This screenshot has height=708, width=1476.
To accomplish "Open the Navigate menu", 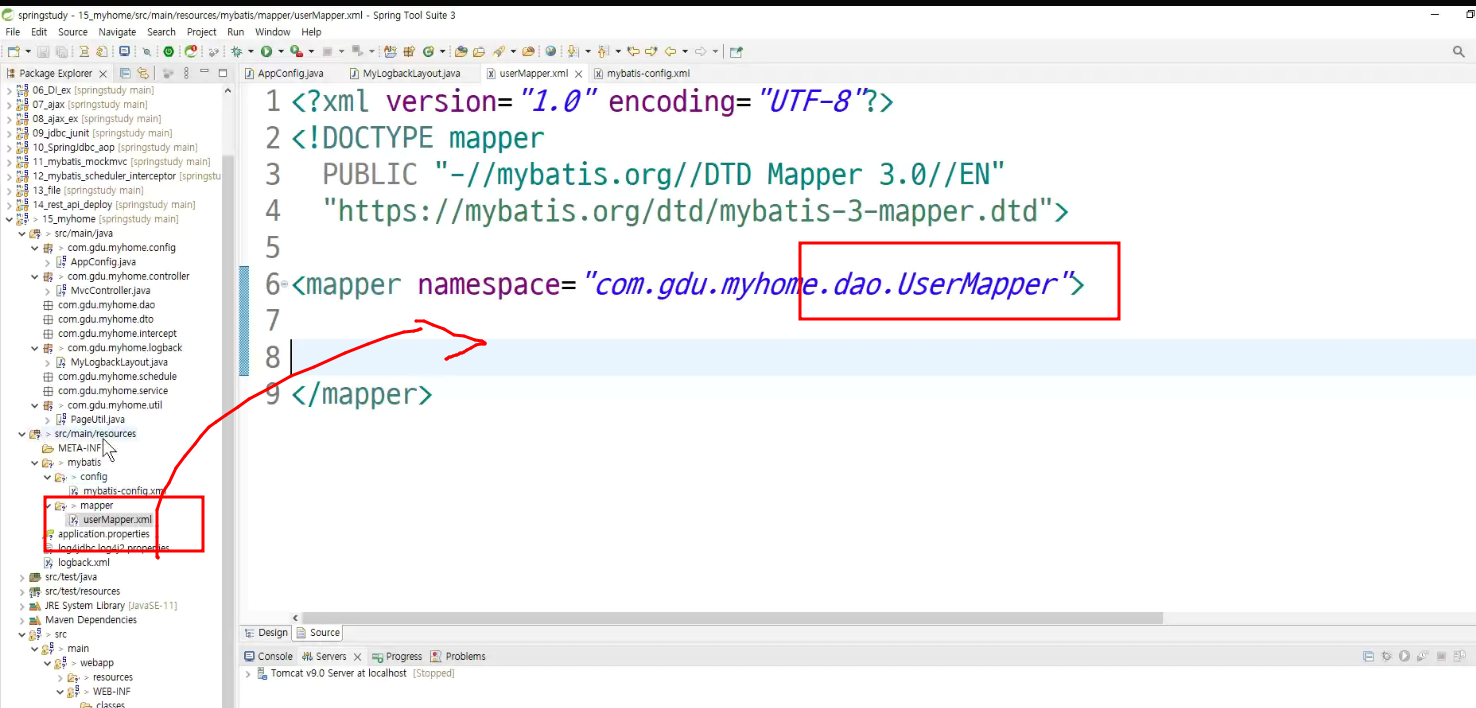I will click(x=117, y=32).
